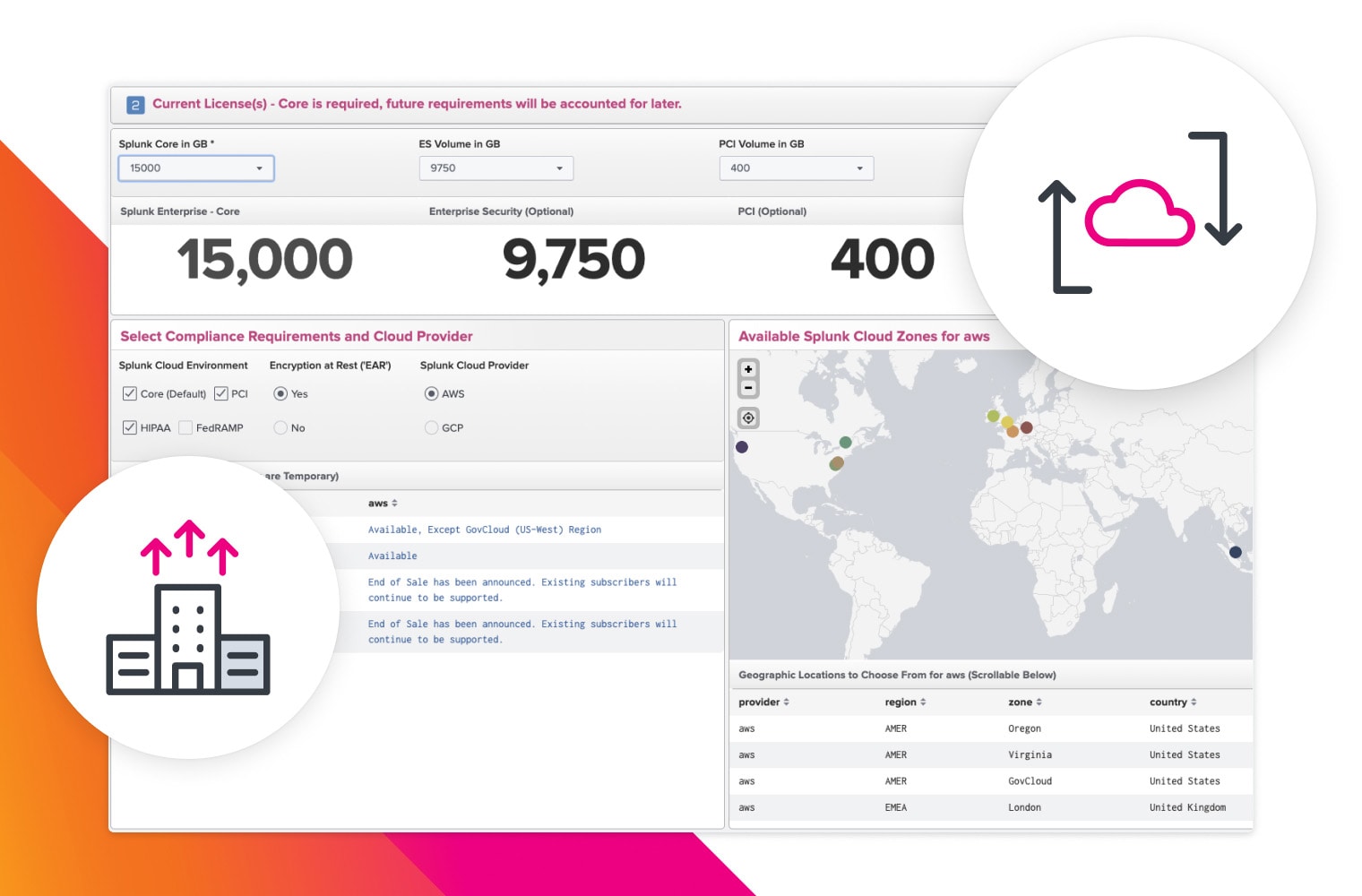Open the ES Volume in GB dropdown
Viewport: 1362px width, 896px height.
click(496, 168)
